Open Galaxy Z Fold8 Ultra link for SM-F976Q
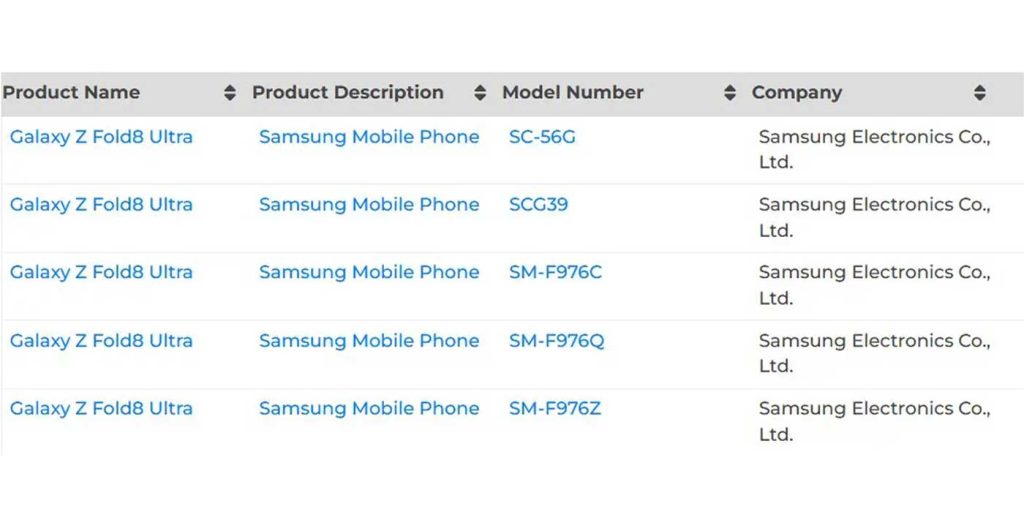1024x512 pixels. click(x=101, y=341)
